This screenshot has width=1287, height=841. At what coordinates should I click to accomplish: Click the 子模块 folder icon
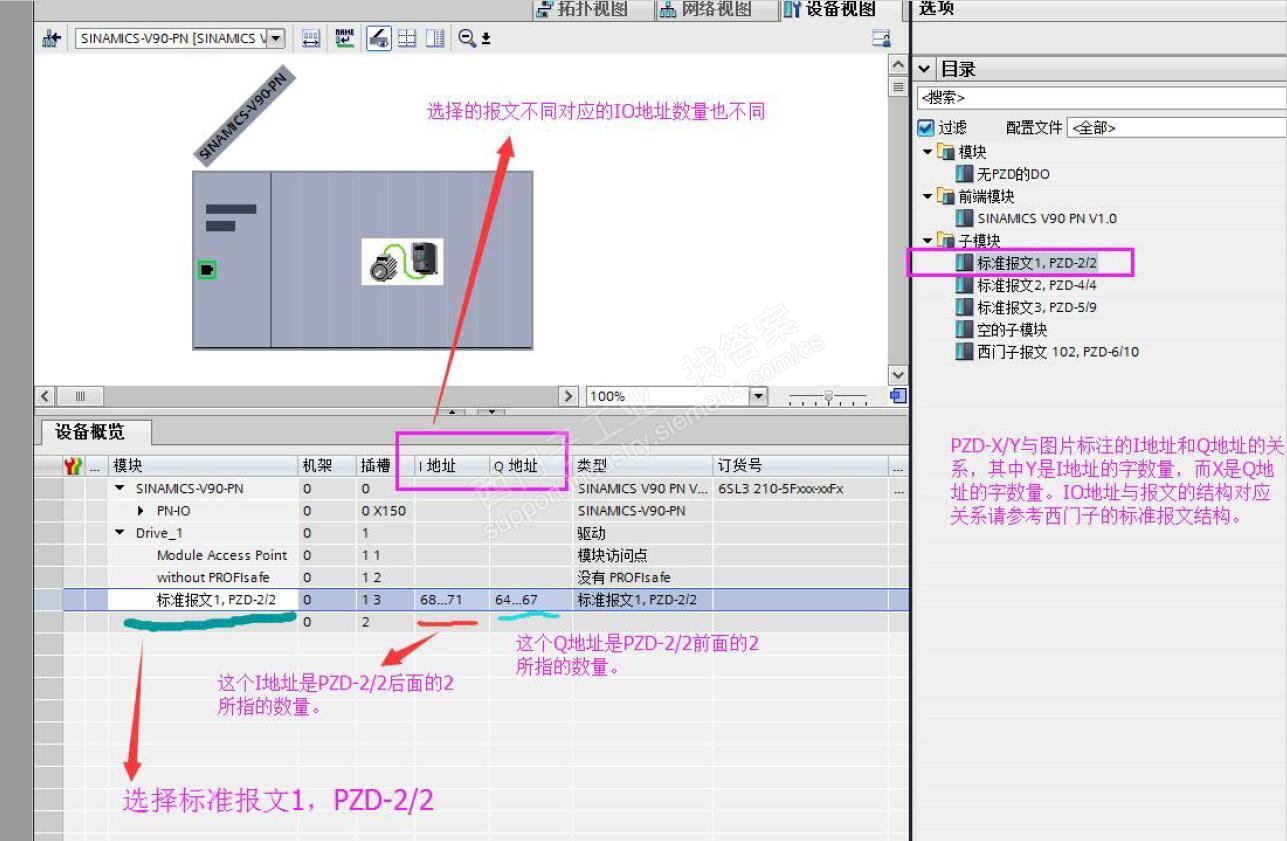pyautogui.click(x=946, y=240)
